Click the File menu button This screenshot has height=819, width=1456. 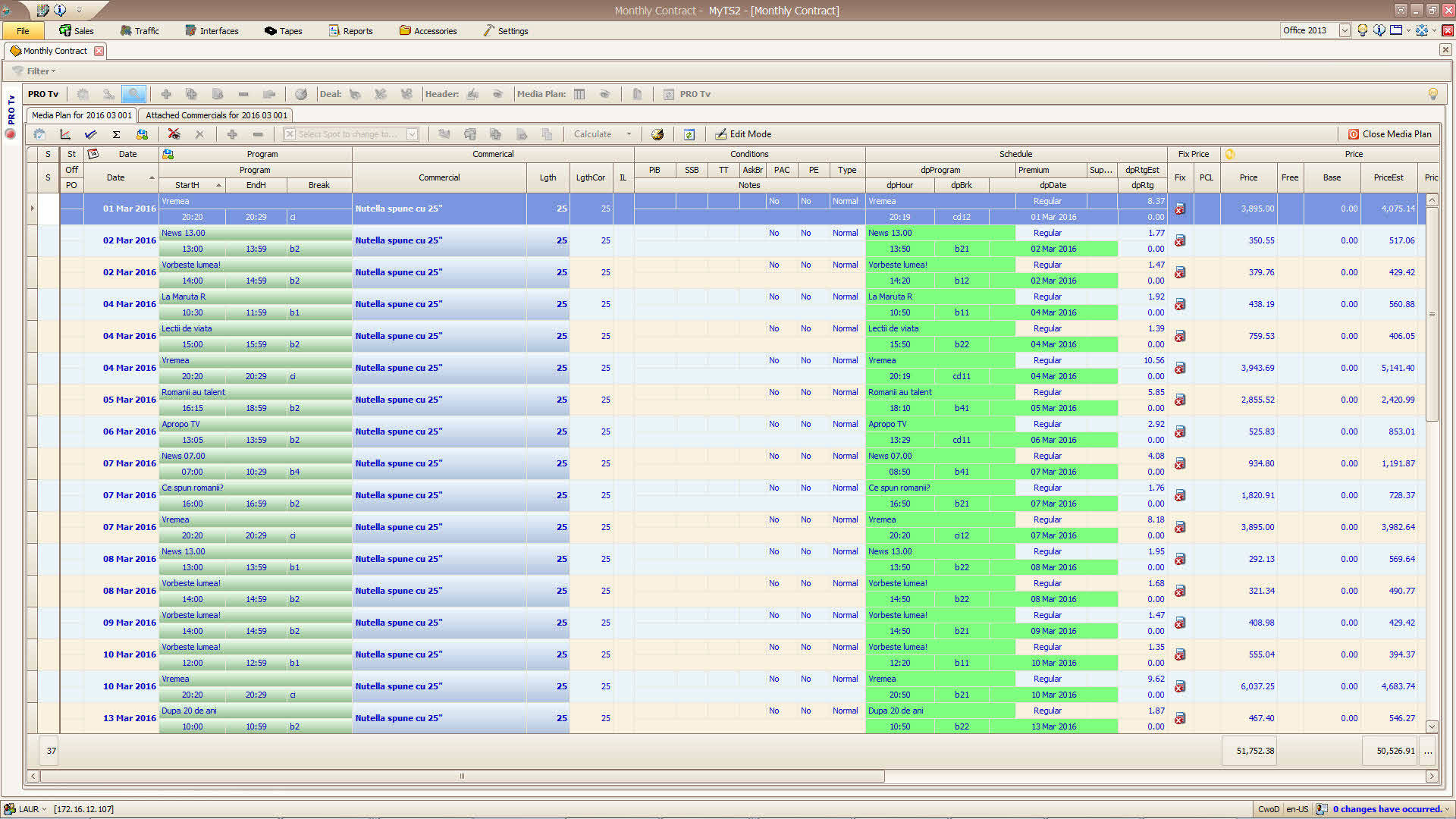(23, 31)
